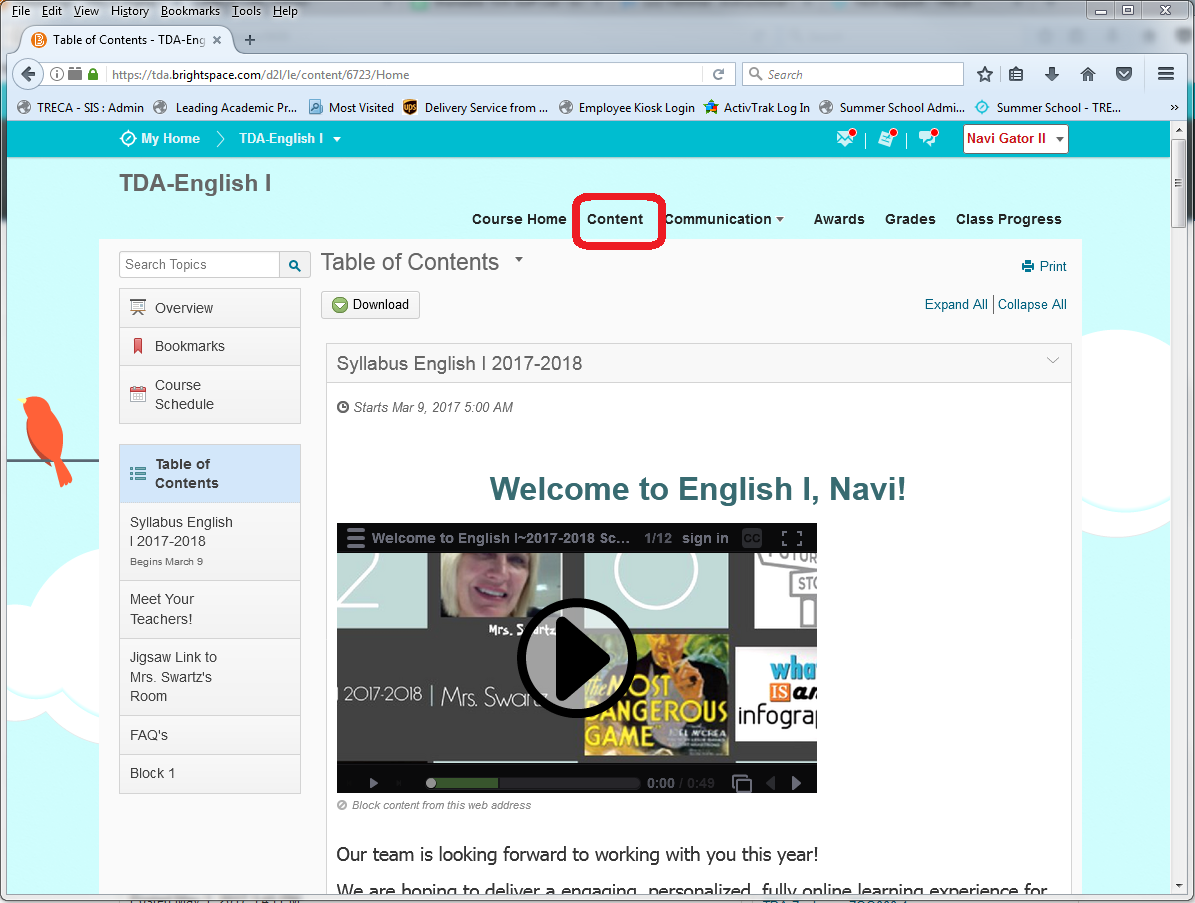Click the browser Back arrow button
The height and width of the screenshot is (903, 1195).
pyautogui.click(x=28, y=74)
